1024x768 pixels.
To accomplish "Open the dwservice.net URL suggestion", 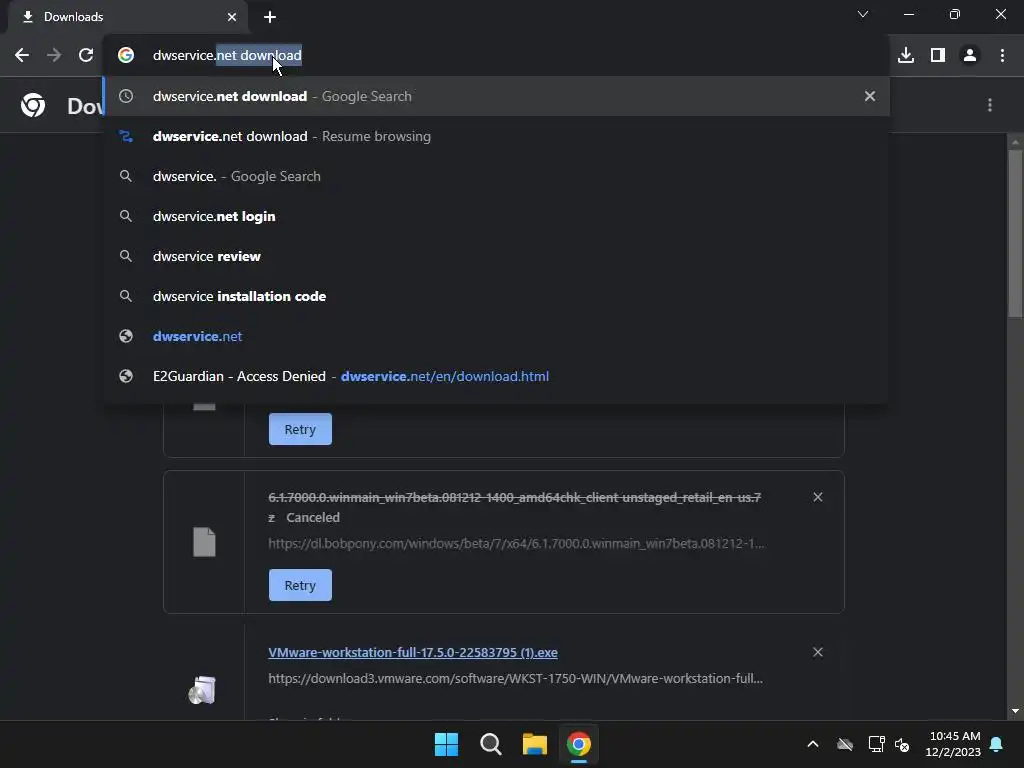I will pyautogui.click(x=496, y=336).
